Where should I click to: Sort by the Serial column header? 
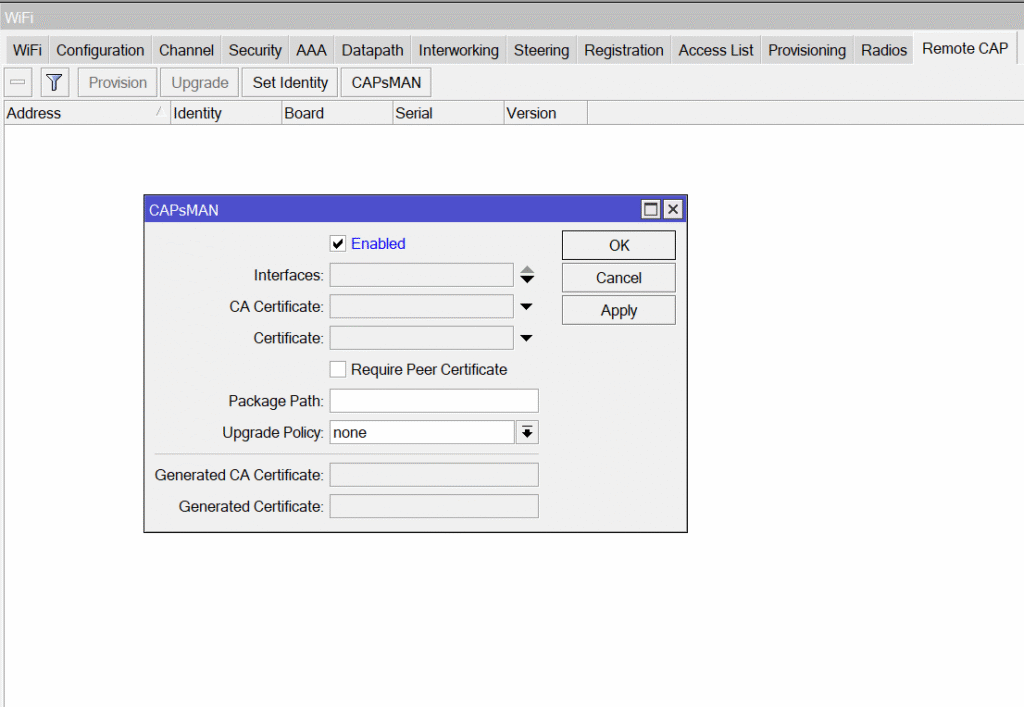pos(448,113)
